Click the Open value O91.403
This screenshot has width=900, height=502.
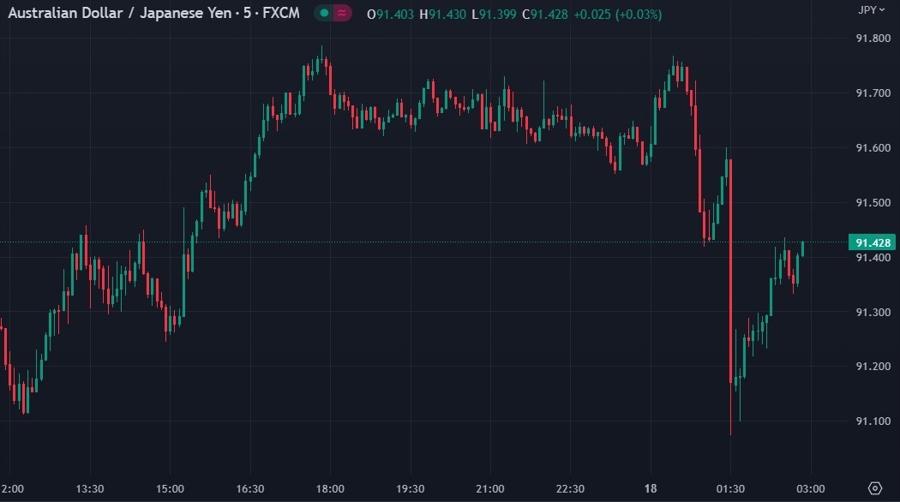click(390, 14)
